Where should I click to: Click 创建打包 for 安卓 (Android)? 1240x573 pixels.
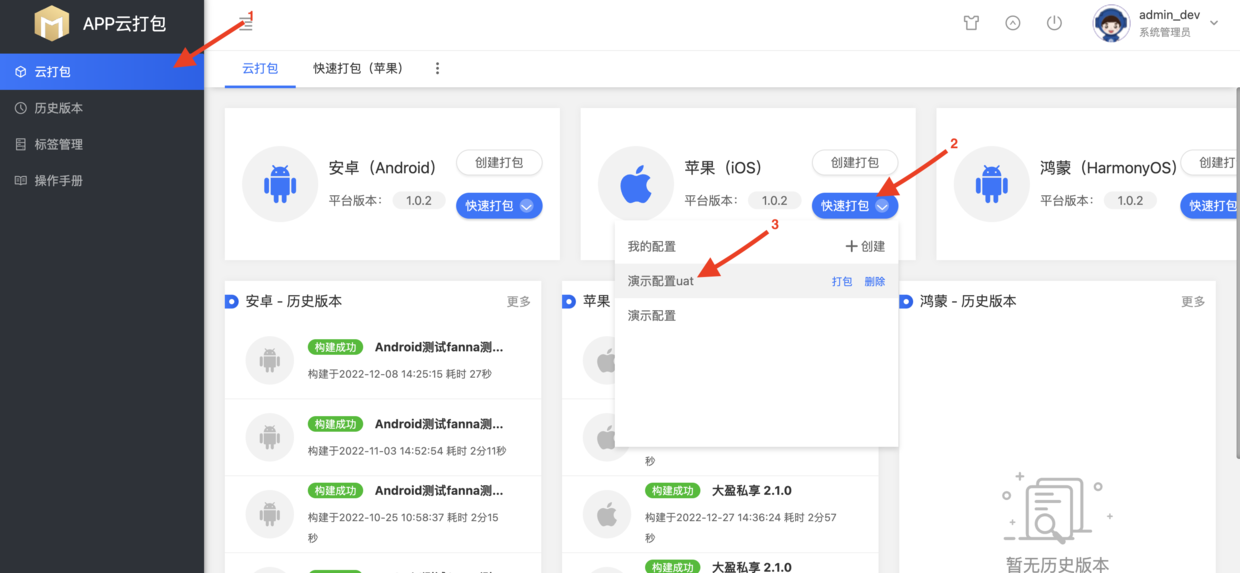[499, 163]
